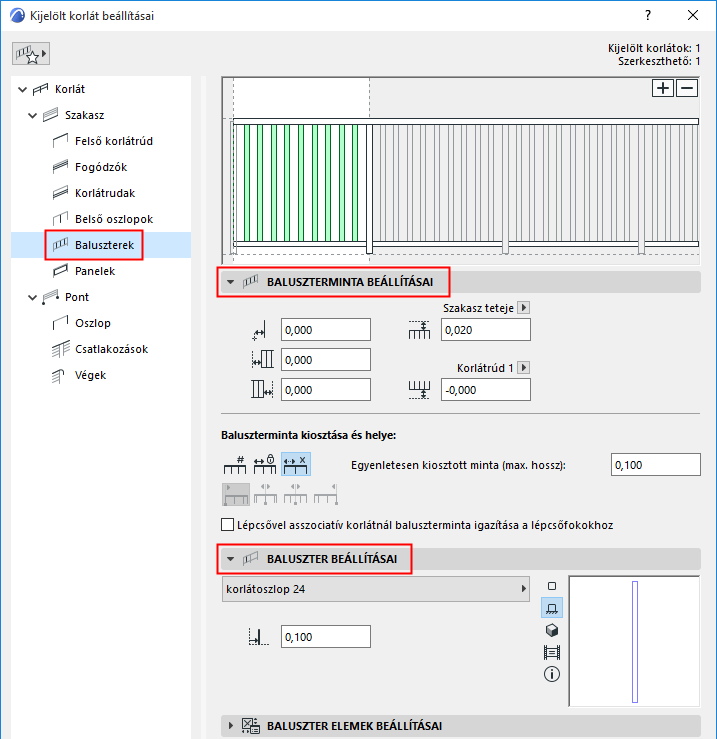Collapse the Korlát tree node
Image resolution: width=717 pixels, height=739 pixels.
(x=22, y=89)
